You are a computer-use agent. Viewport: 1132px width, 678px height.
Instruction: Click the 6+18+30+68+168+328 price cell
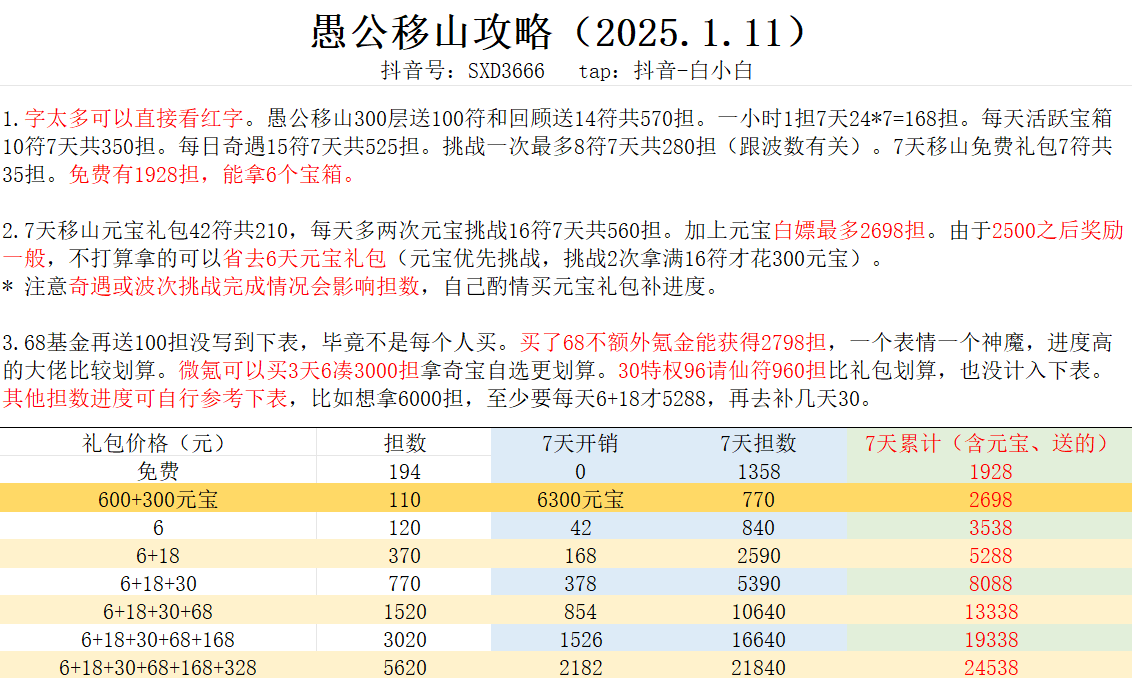(158, 667)
